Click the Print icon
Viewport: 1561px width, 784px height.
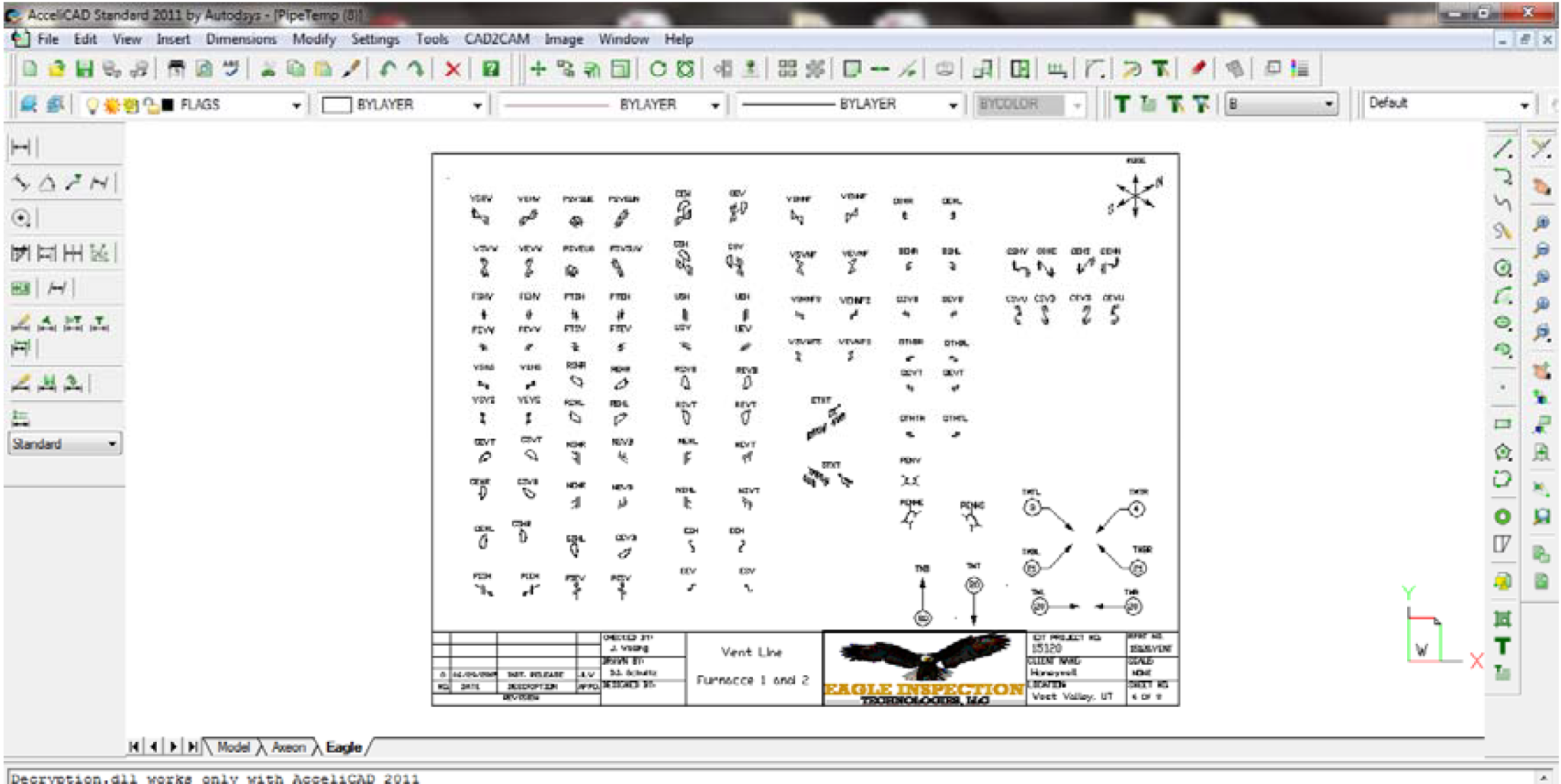click(x=176, y=70)
